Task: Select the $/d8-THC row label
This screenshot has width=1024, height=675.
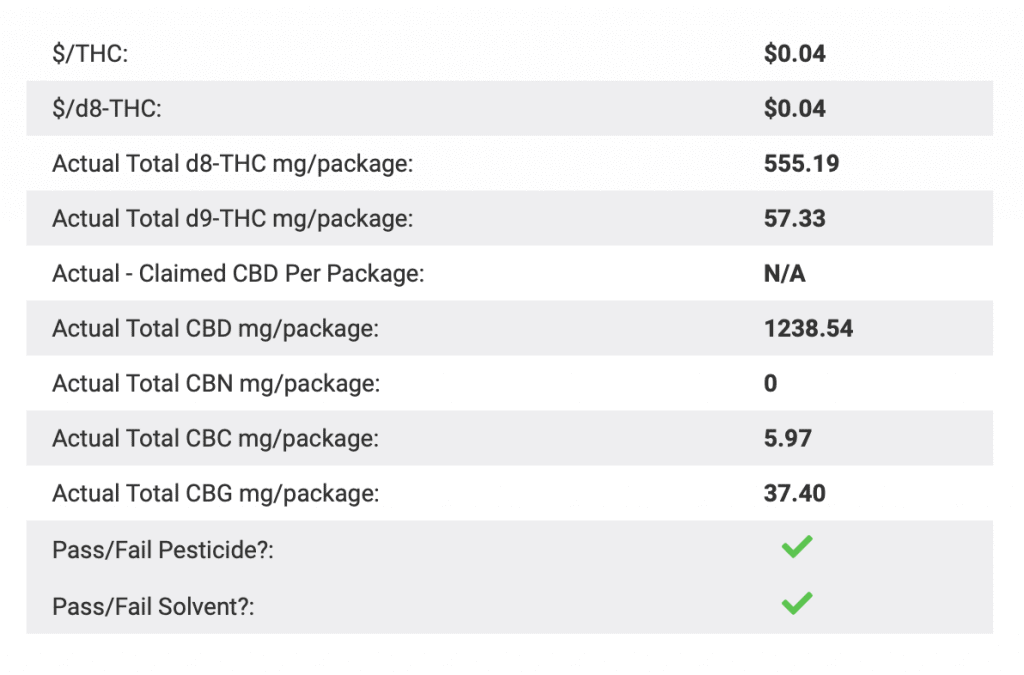Action: (x=107, y=108)
